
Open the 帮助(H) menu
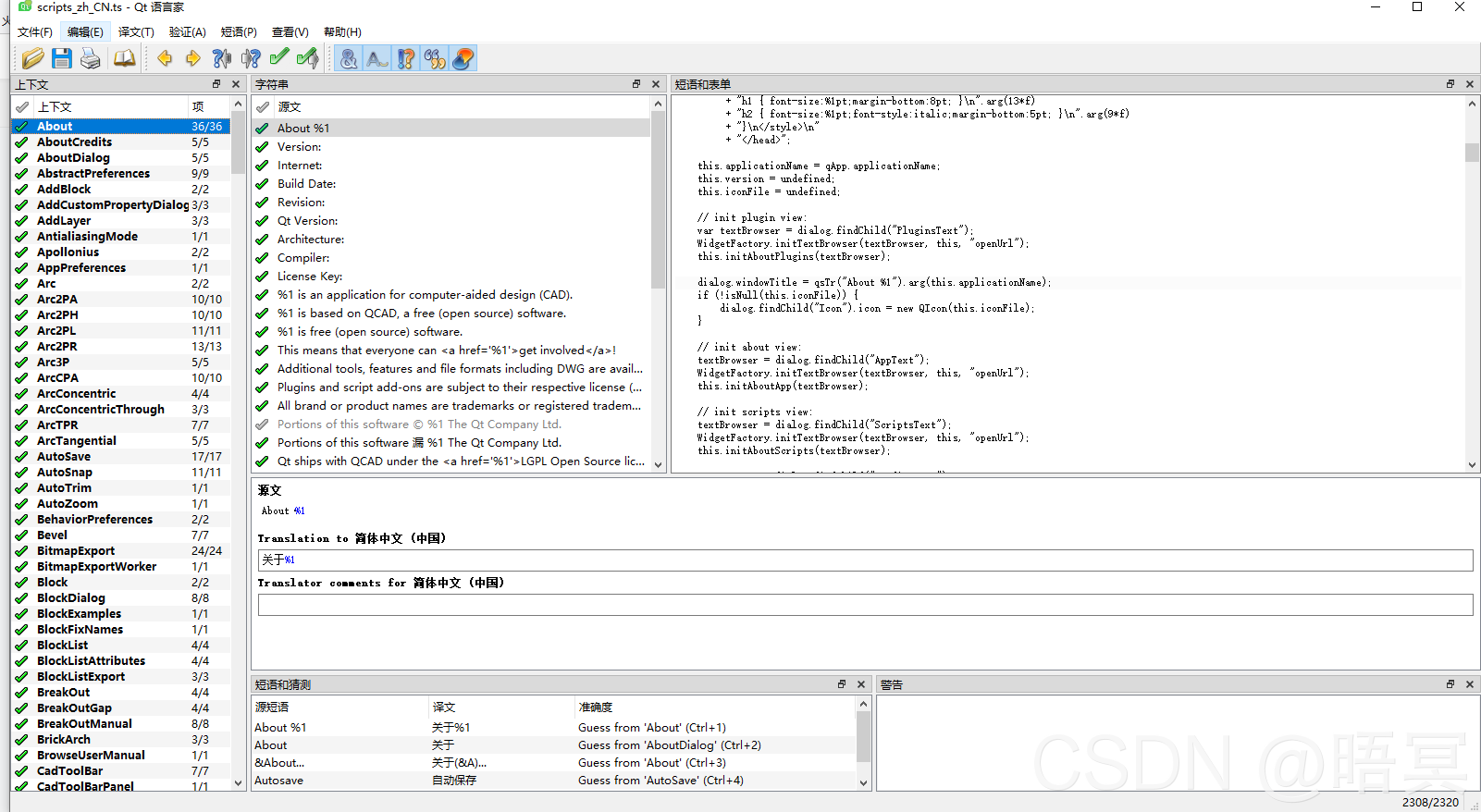click(342, 31)
